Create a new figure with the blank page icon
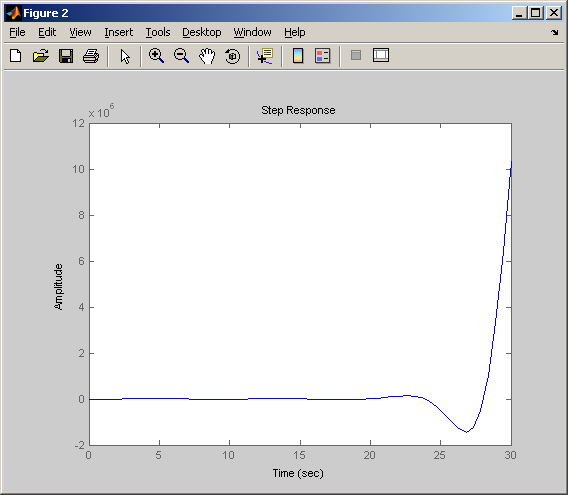Image resolution: width=568 pixels, height=495 pixels. click(x=16, y=56)
